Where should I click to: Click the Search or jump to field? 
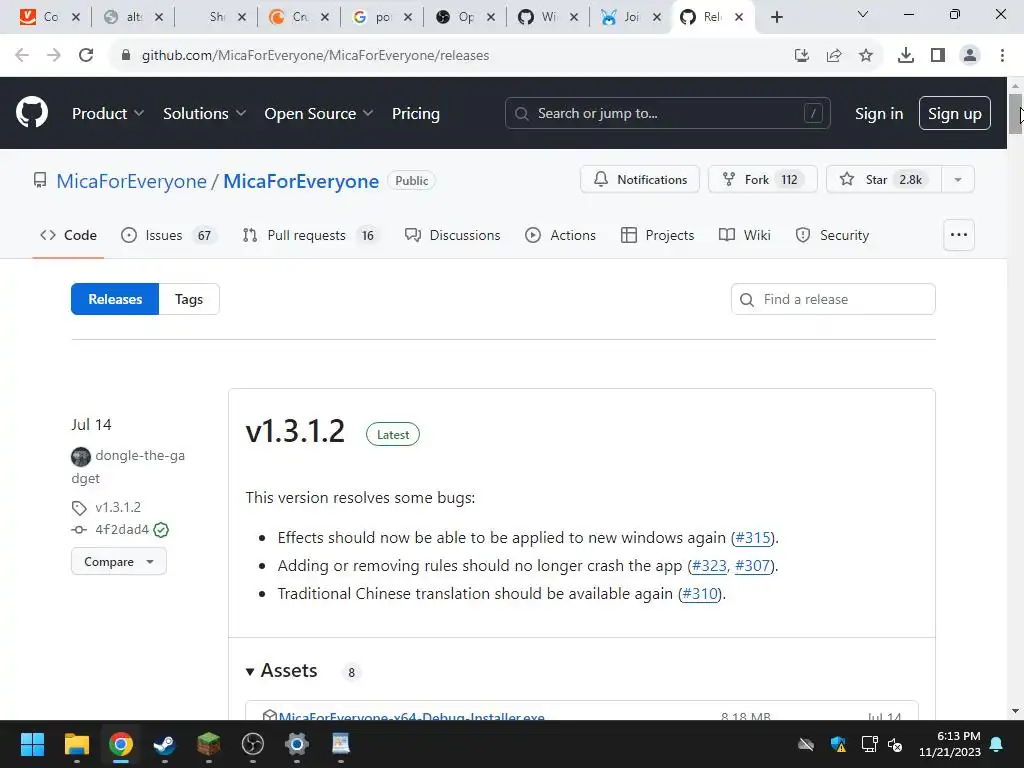[x=667, y=114]
